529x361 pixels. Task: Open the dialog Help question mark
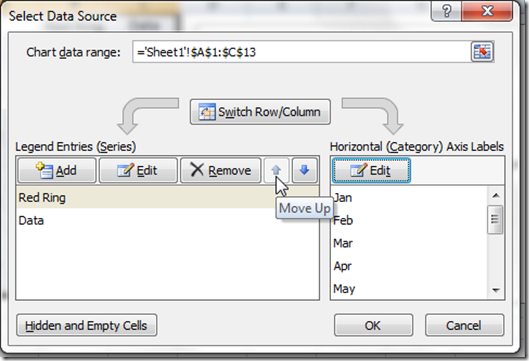(446, 11)
